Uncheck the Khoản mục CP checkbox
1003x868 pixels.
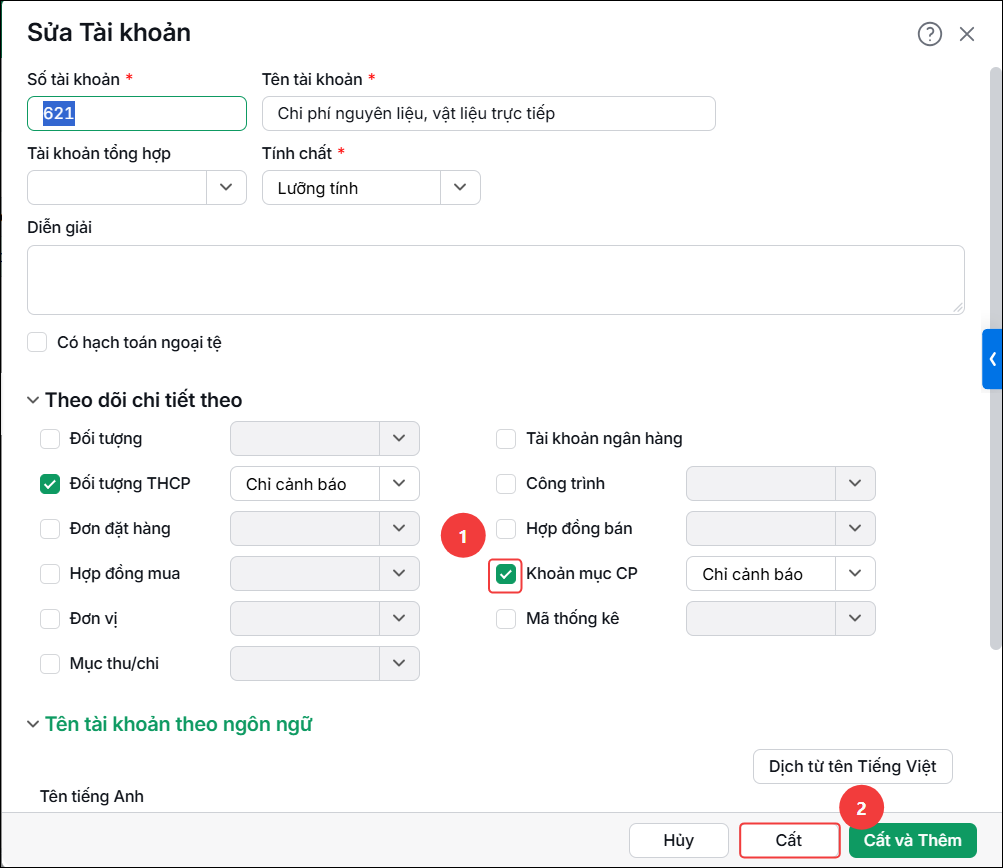506,574
